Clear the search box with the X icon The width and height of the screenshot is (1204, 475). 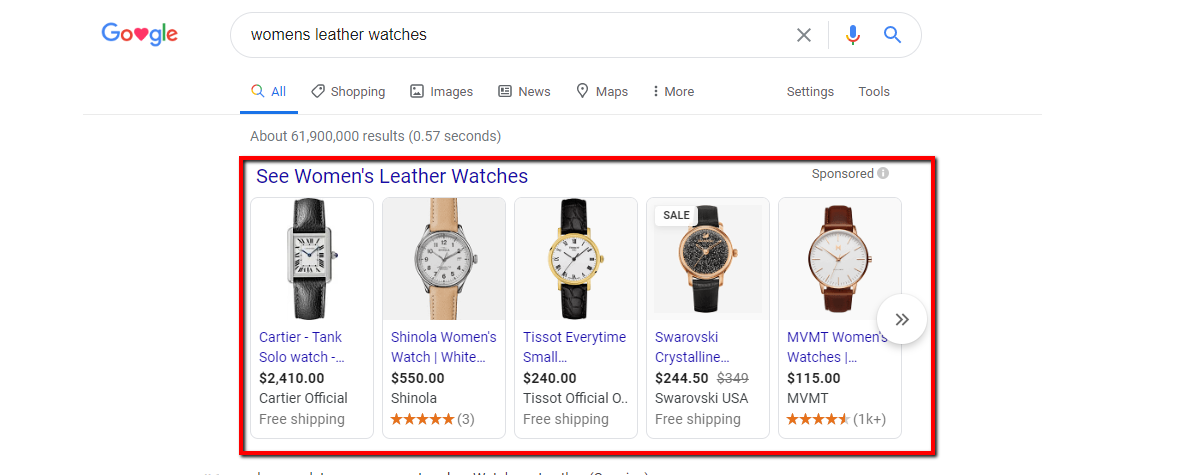coord(804,35)
